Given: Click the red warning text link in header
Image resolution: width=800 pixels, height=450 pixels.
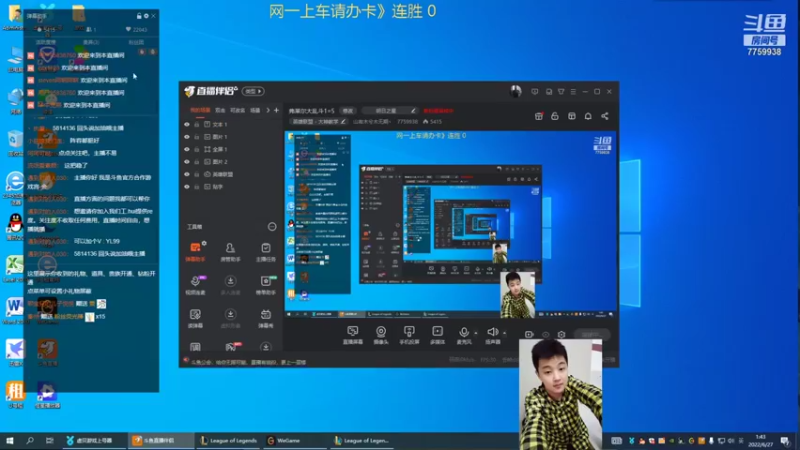Looking at the screenshot, I should pyautogui.click(x=438, y=111).
